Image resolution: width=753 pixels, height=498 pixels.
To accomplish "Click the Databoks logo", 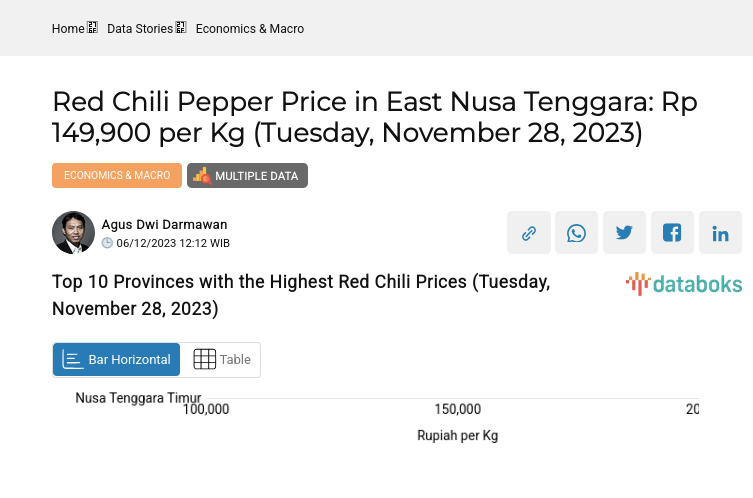I will (x=684, y=284).
